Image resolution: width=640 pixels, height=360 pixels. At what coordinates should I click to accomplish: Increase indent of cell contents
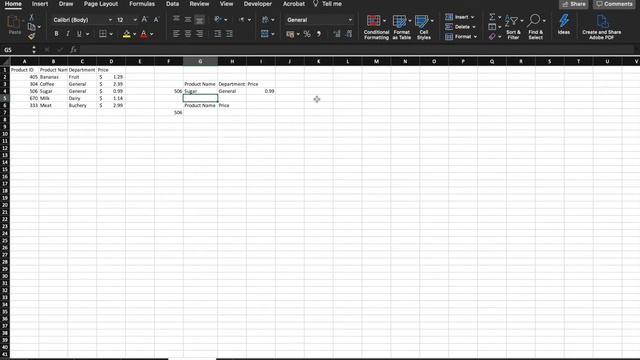229,34
